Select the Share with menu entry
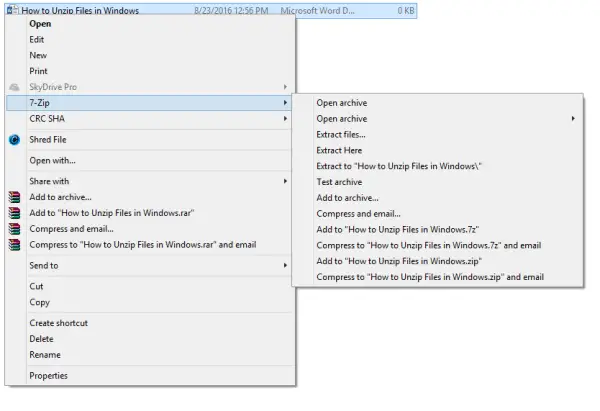Viewport: 600px width, 411px height. [x=150, y=181]
